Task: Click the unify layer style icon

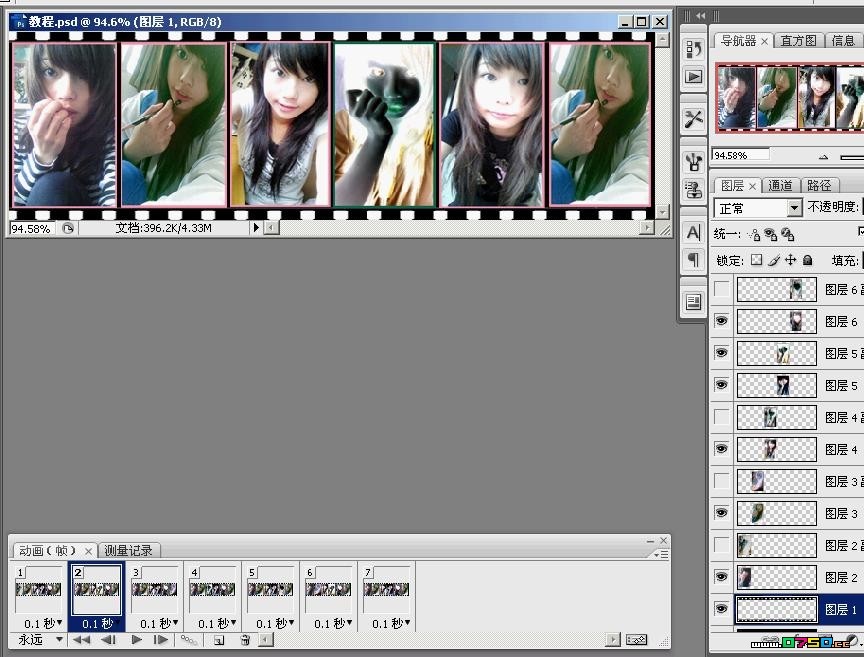Action: pos(787,235)
